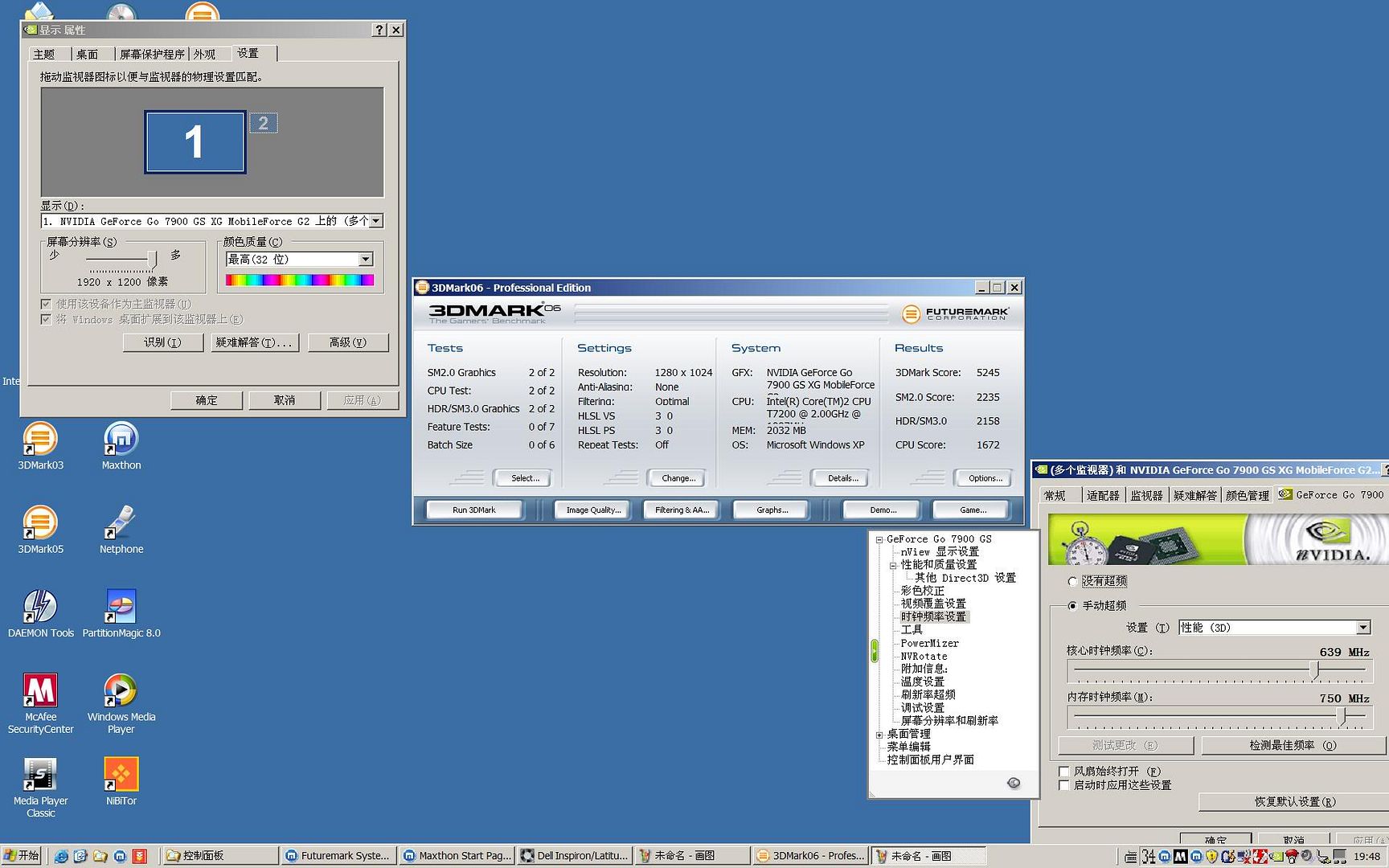Click the 检测最佳频率 detect optimal frequency button

pos(1292,746)
